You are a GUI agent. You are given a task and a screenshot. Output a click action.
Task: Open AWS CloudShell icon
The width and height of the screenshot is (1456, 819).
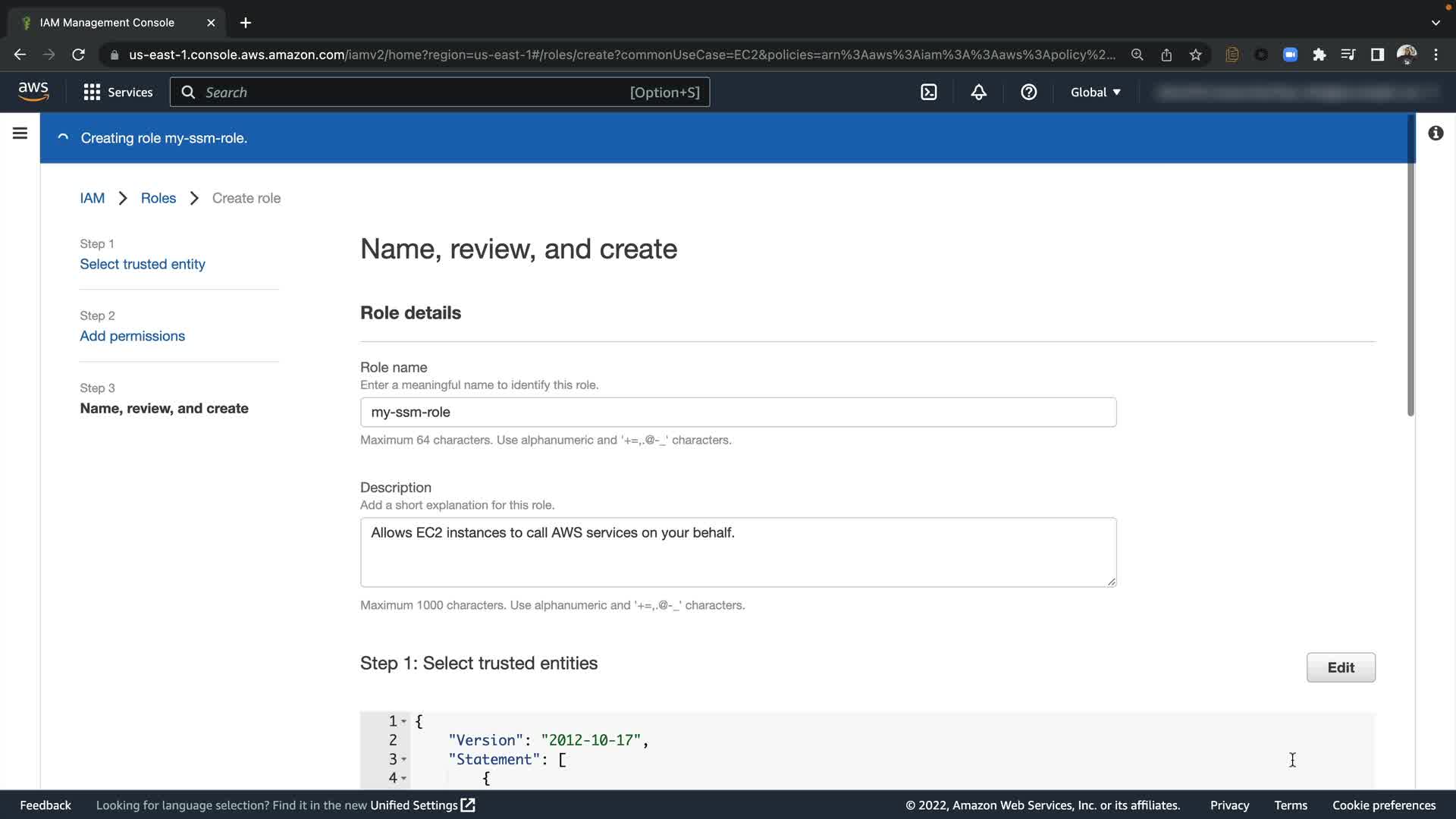929,93
